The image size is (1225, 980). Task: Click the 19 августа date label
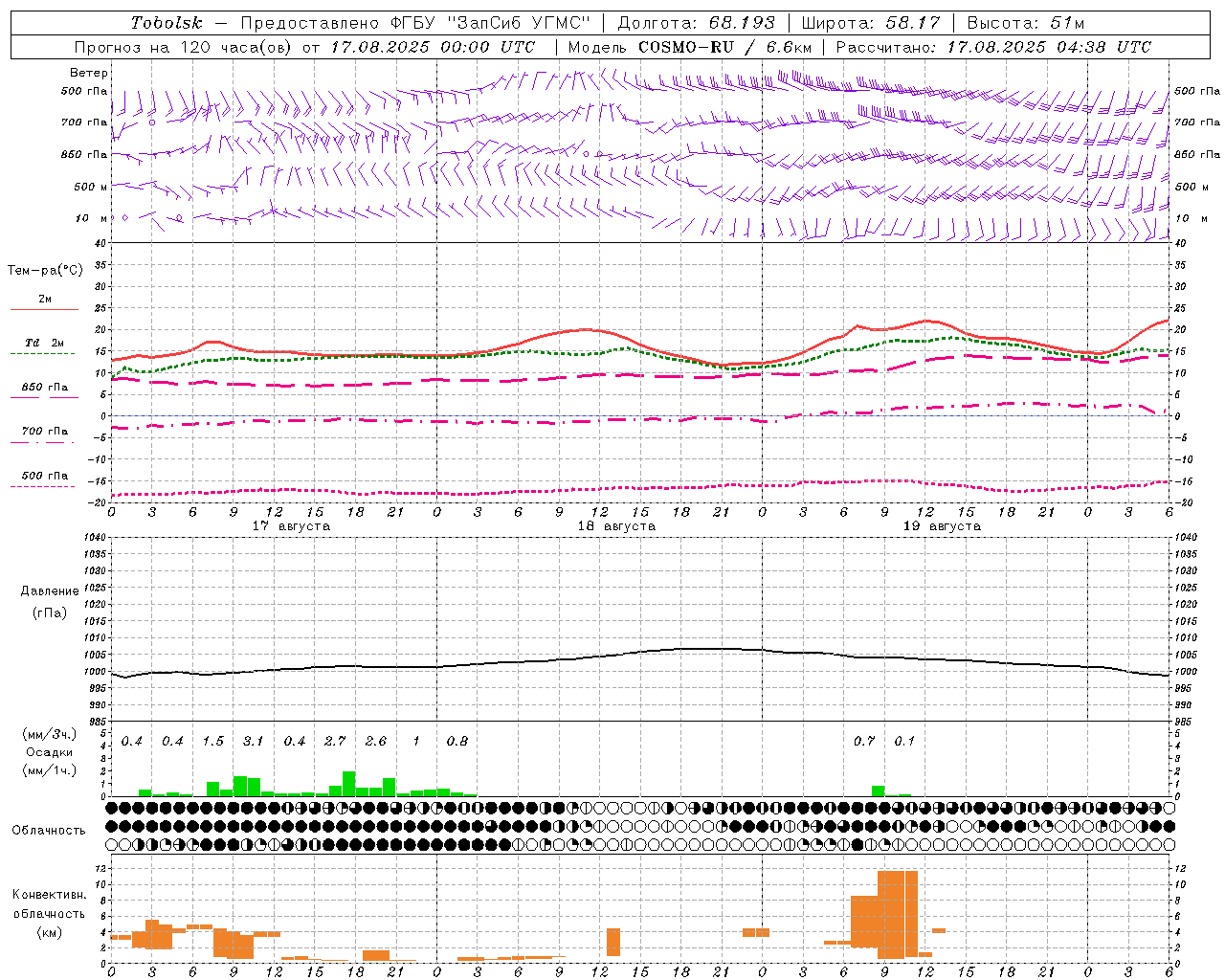(x=943, y=526)
